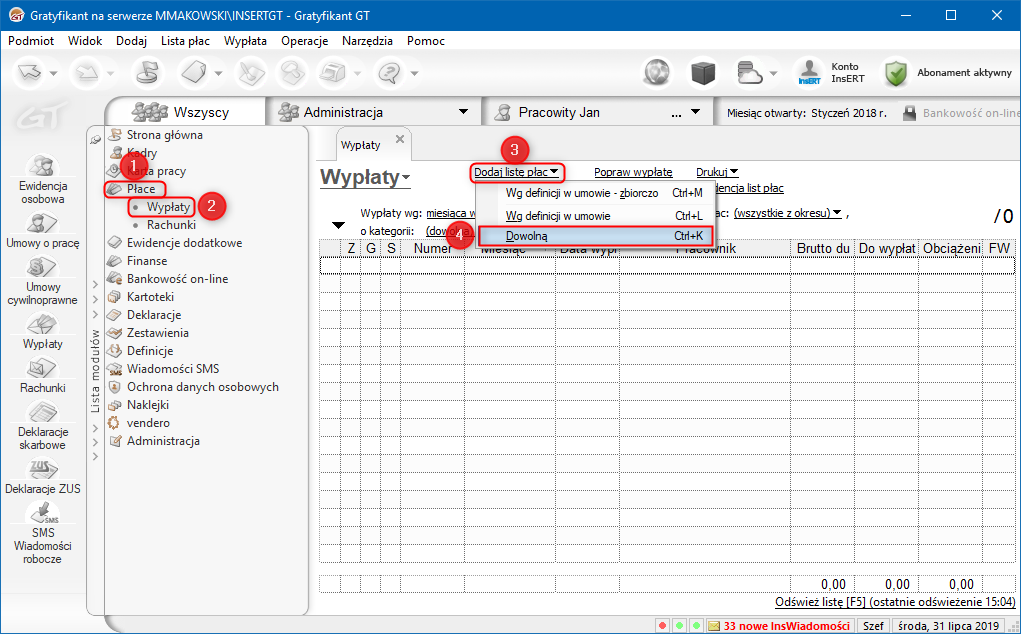Close the Wypłaty tab
The image size is (1021, 634).
point(400,139)
